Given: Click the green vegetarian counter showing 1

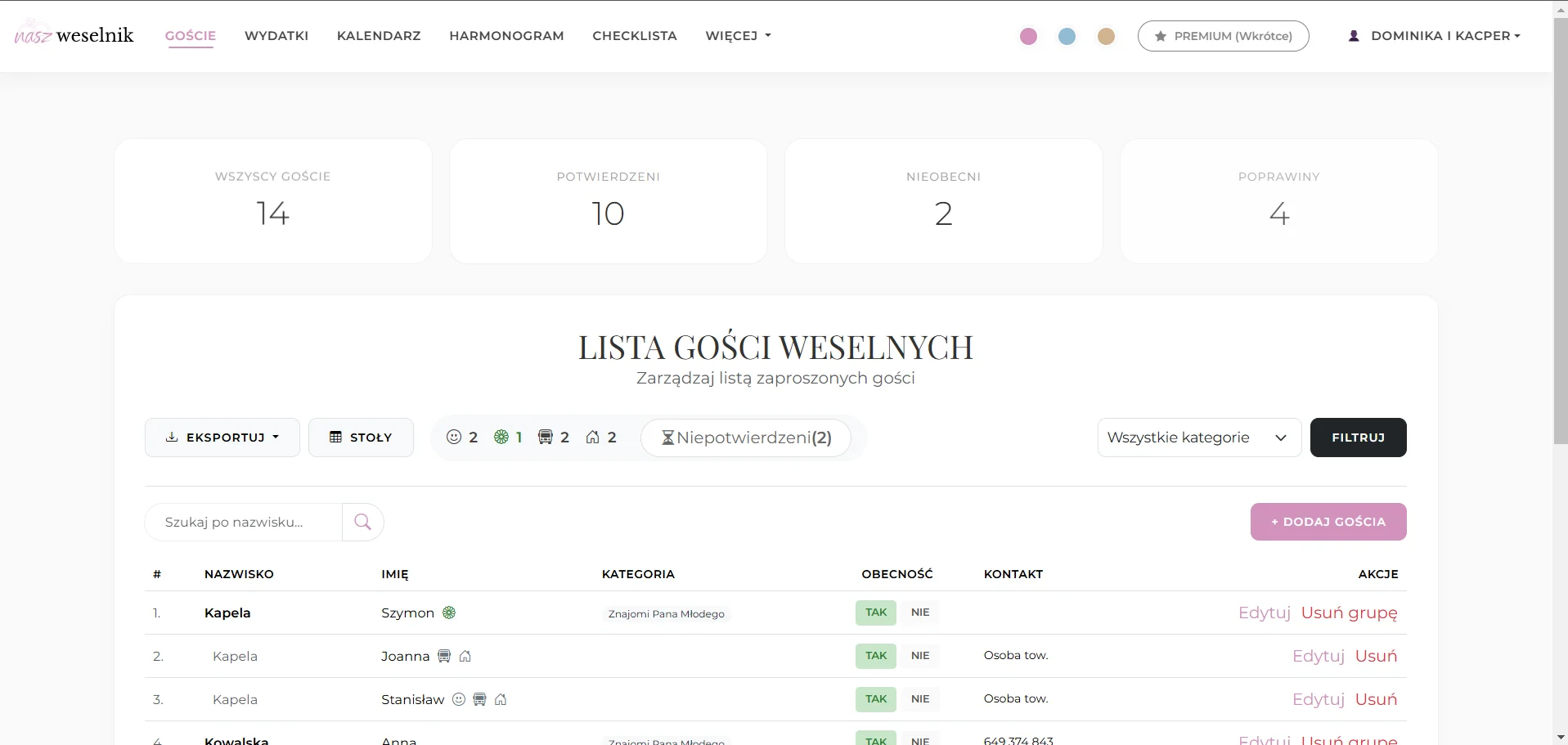Looking at the screenshot, I should tap(508, 438).
